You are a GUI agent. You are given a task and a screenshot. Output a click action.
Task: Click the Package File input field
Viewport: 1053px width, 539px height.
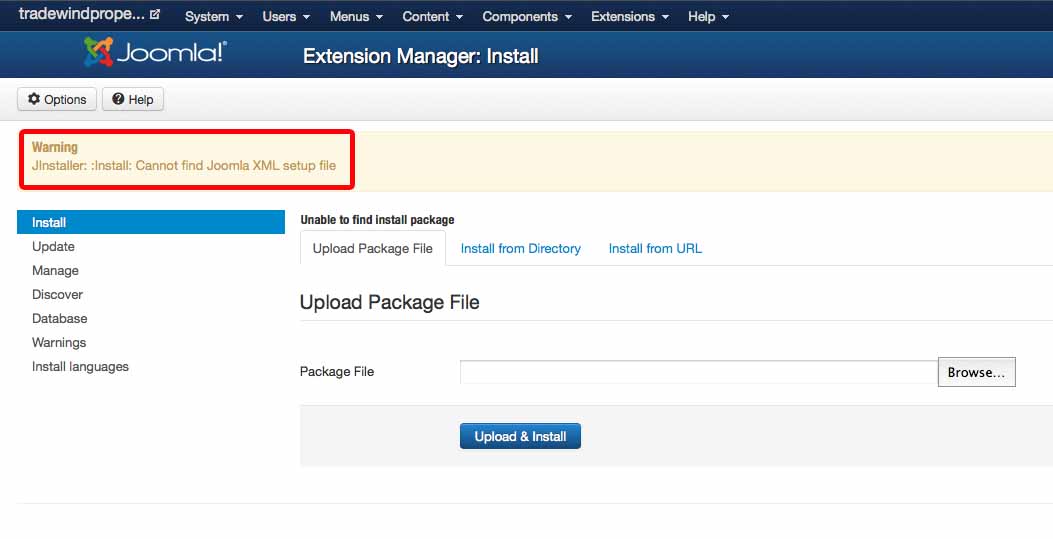click(698, 372)
